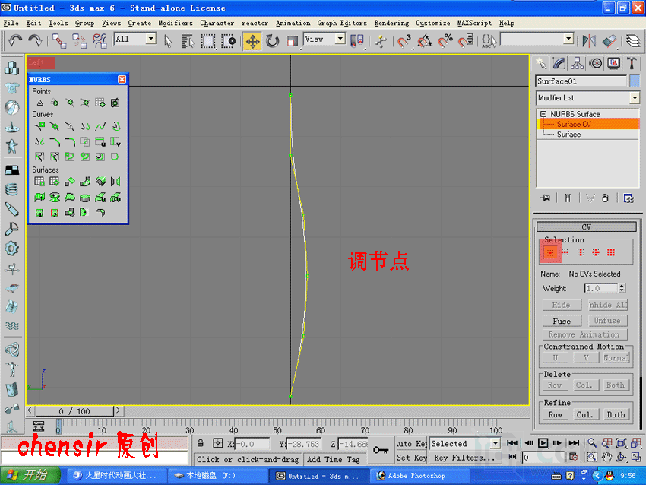Open the All selection filter dropdown
646x485 pixels.
151,39
